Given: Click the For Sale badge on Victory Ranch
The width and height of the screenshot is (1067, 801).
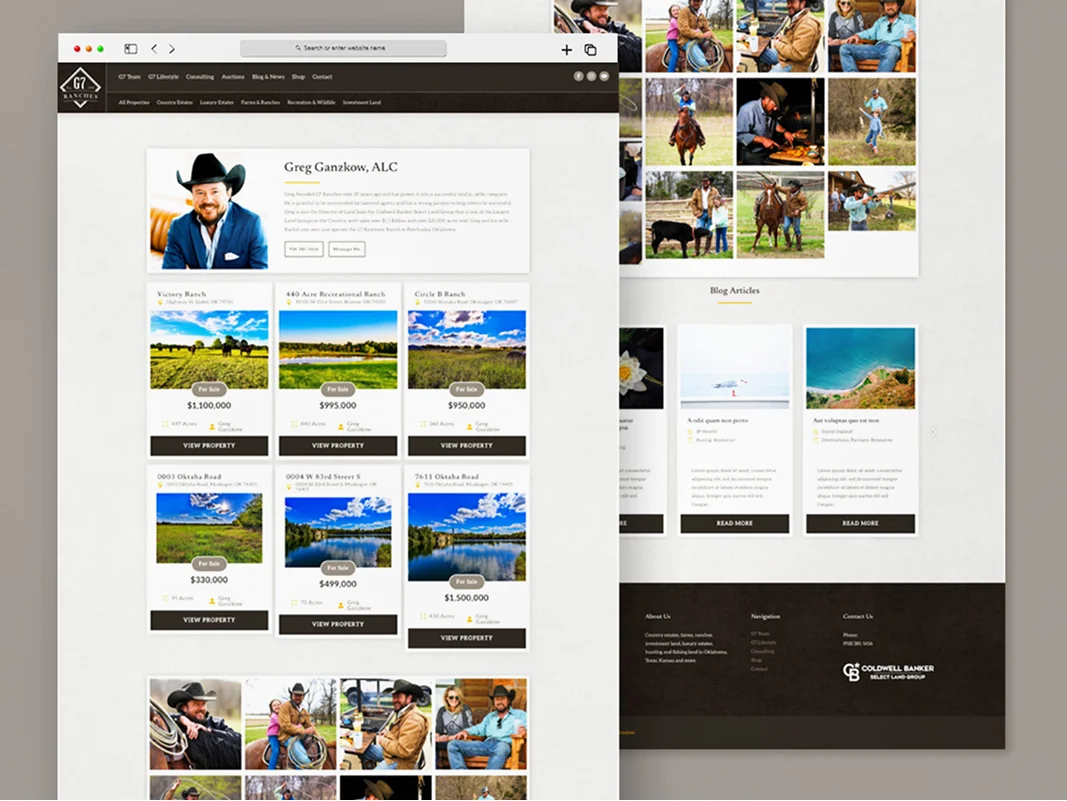Looking at the screenshot, I should coord(209,389).
